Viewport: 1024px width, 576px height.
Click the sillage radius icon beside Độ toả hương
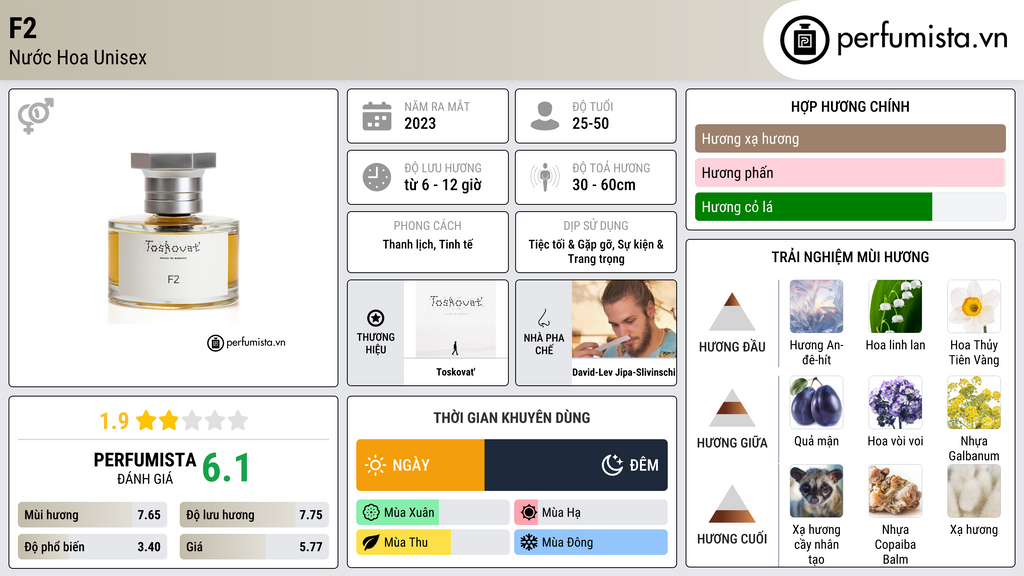545,177
